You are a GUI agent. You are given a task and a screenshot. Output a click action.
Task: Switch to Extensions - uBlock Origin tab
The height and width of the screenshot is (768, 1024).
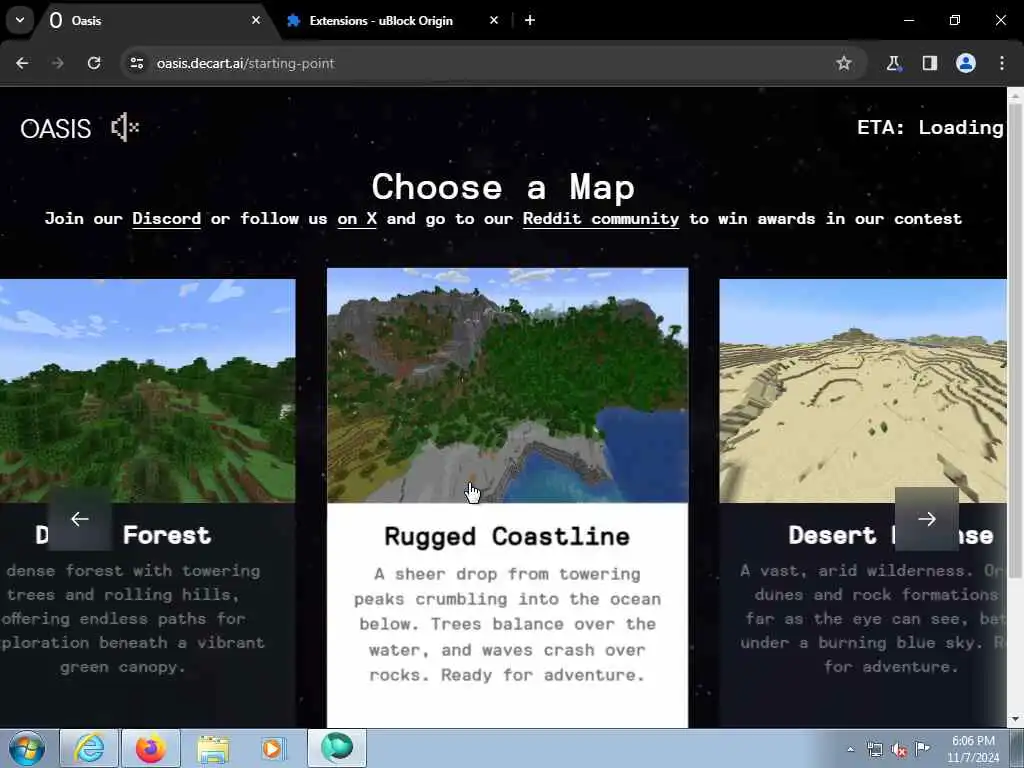coord(381,20)
